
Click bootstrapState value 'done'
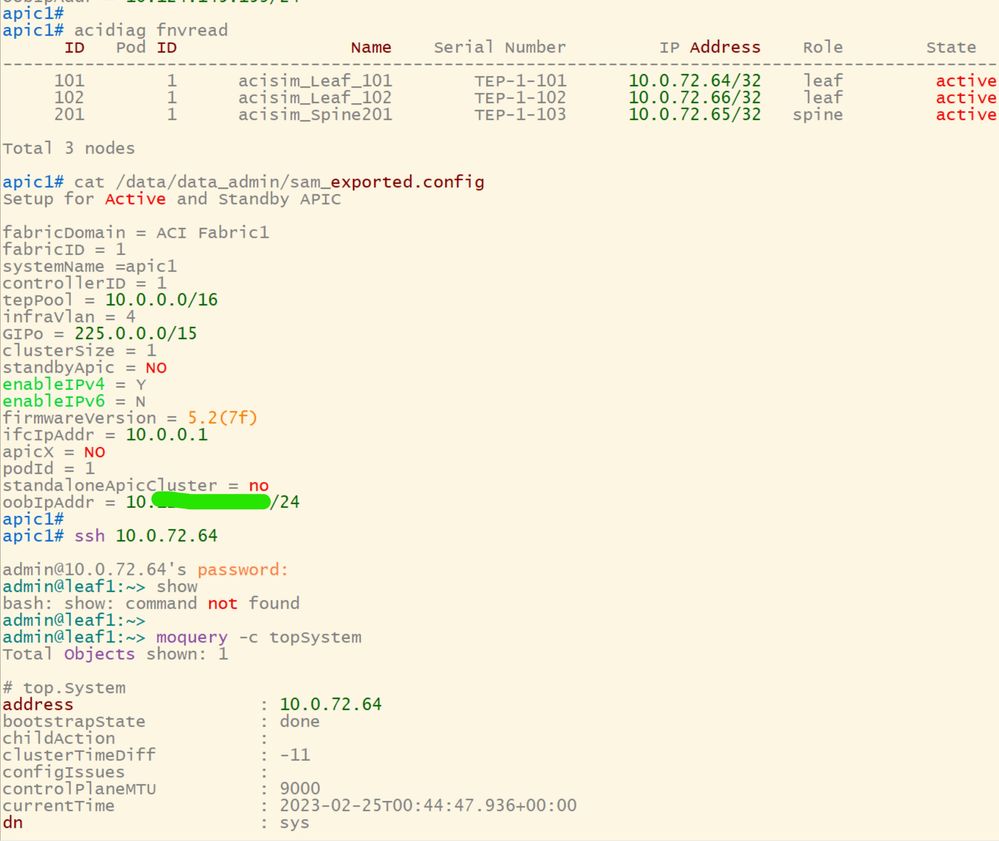[x=299, y=721]
